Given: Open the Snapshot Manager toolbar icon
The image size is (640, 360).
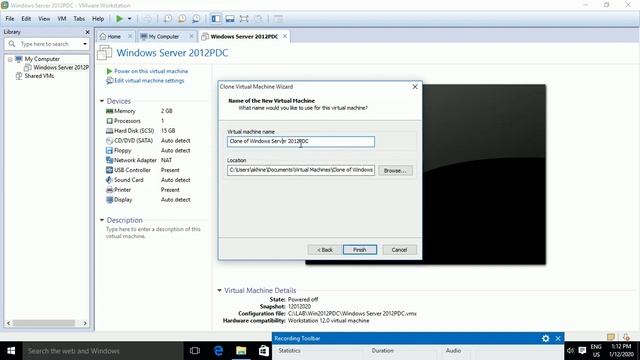Looking at the screenshot, I should (x=196, y=19).
